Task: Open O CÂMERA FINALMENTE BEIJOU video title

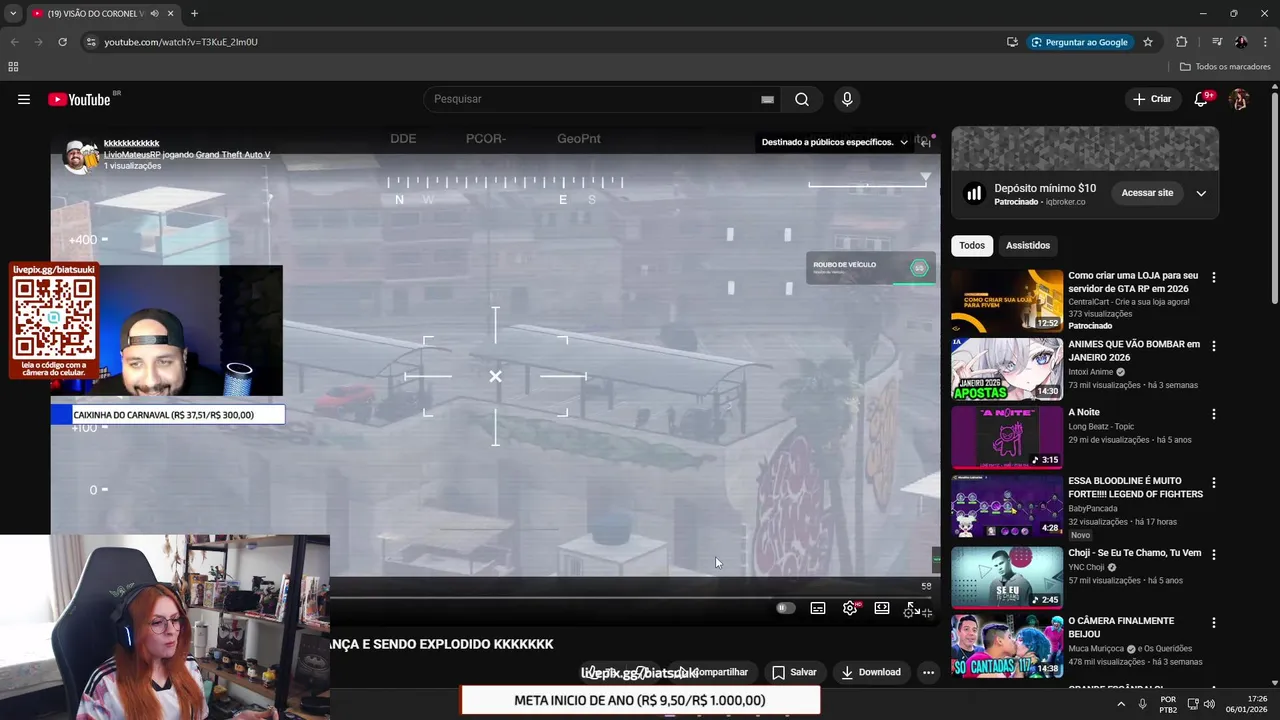Action: tap(1121, 627)
